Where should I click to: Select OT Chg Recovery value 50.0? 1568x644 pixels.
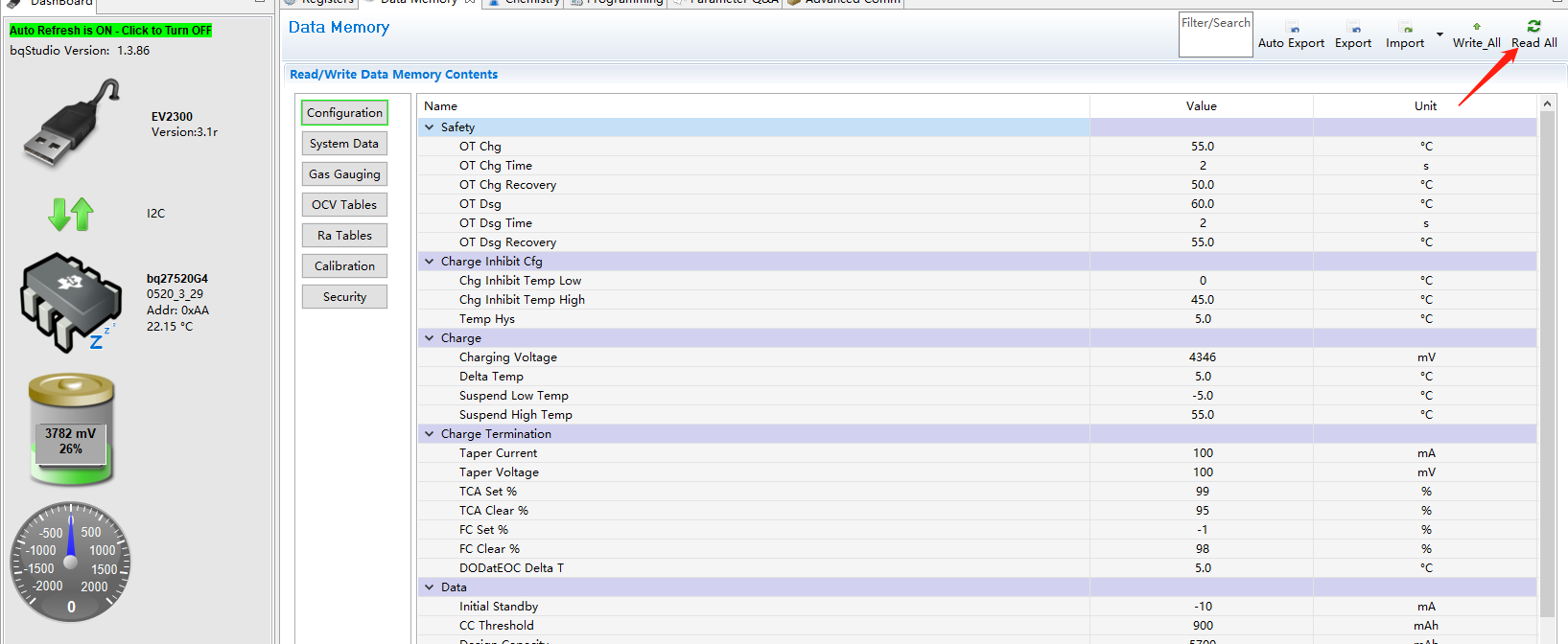tap(1202, 185)
